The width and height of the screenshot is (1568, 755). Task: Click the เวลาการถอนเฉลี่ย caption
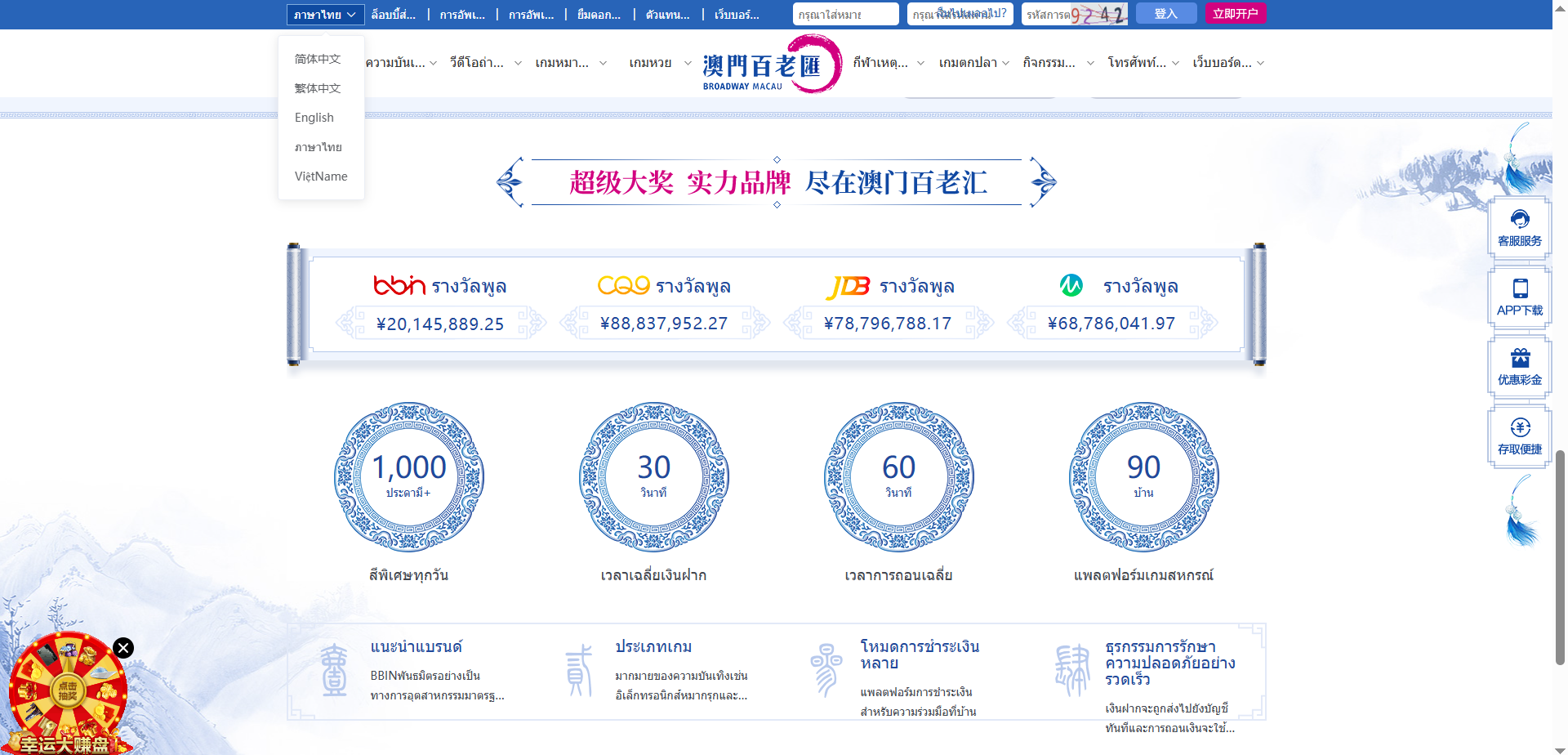899,575
